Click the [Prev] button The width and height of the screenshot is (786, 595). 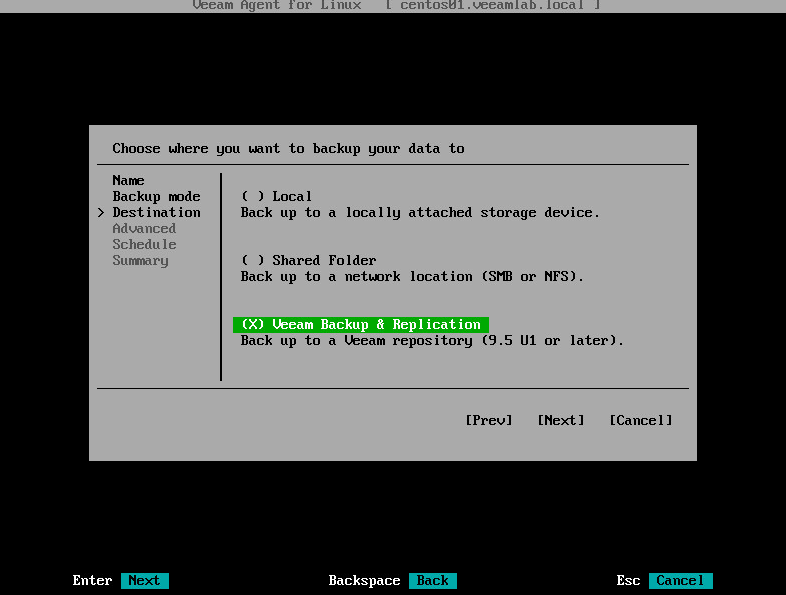(x=489, y=420)
